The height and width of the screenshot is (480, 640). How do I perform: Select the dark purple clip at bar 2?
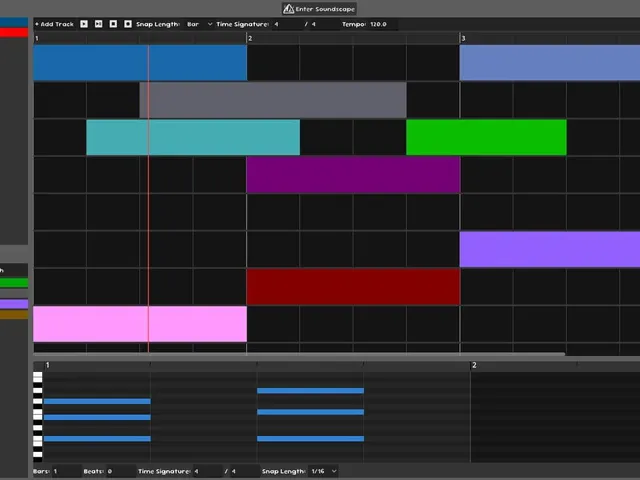353,175
